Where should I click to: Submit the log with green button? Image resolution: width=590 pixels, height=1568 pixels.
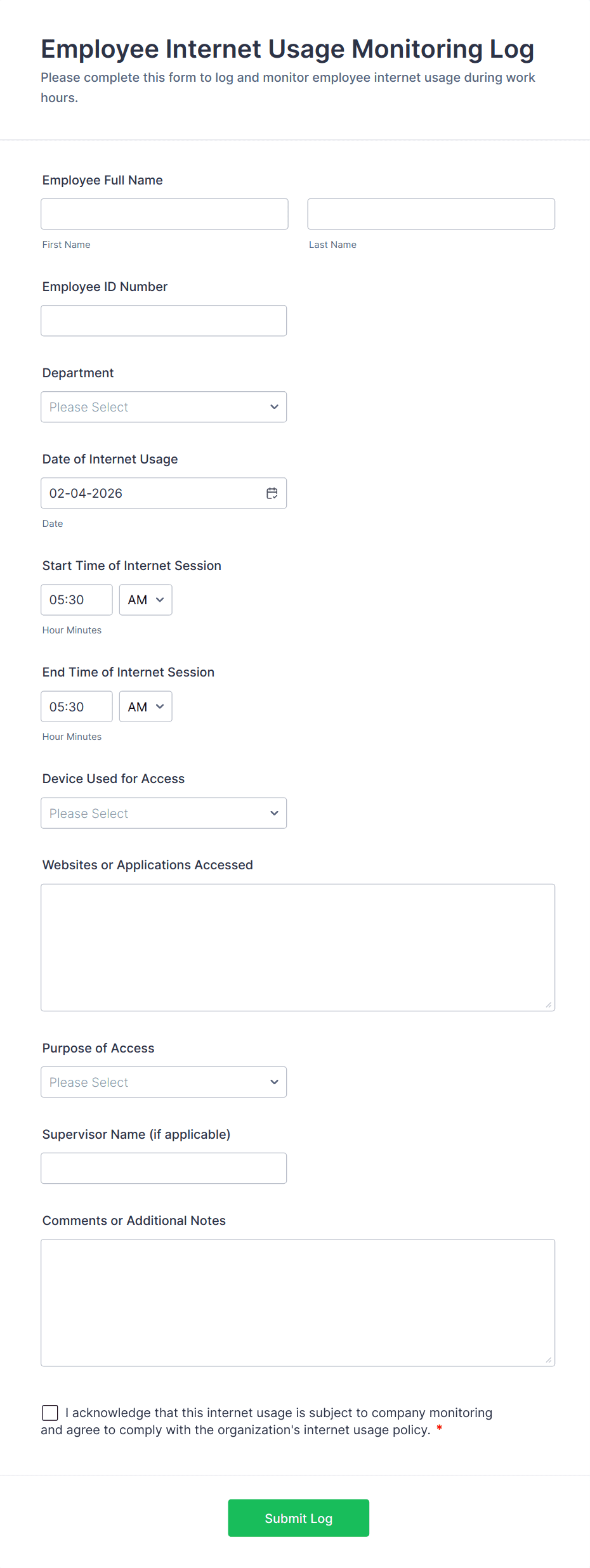click(x=298, y=1518)
